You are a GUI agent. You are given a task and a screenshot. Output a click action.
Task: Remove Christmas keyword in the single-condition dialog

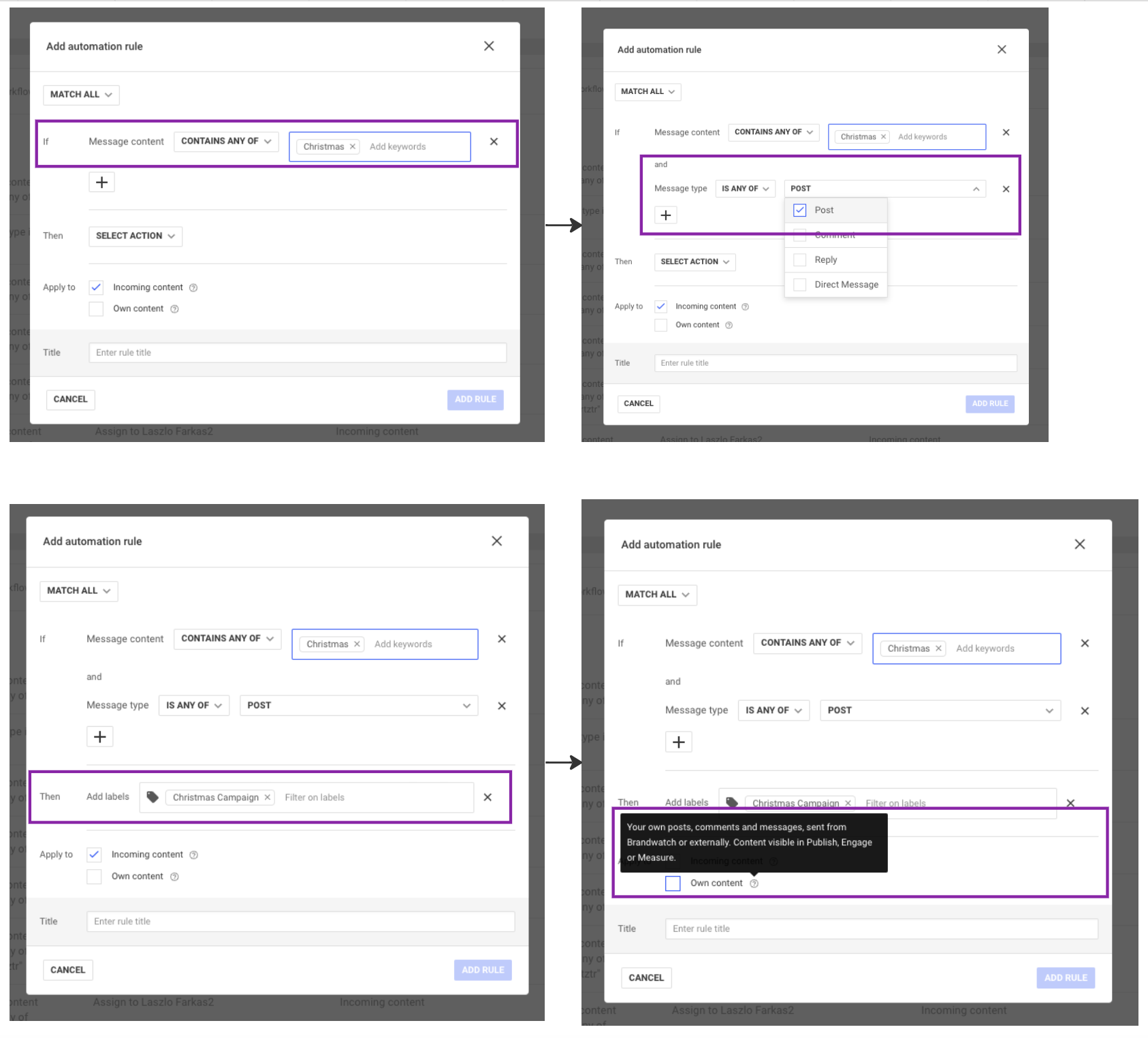click(353, 146)
